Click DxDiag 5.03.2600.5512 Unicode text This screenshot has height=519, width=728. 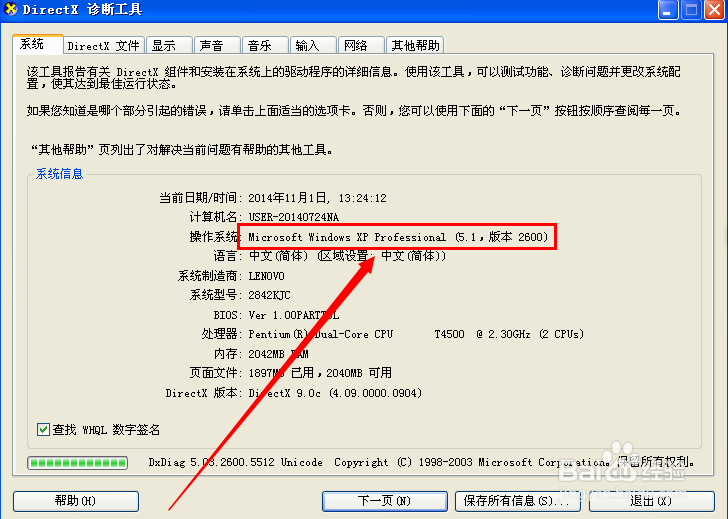[x=235, y=462]
